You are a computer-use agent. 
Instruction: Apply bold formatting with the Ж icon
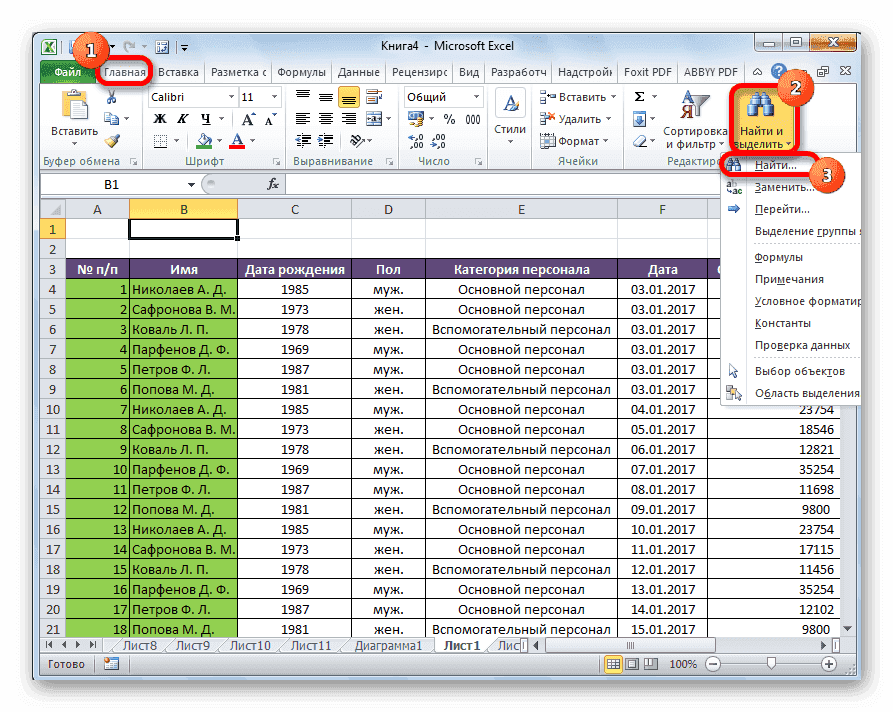161,117
